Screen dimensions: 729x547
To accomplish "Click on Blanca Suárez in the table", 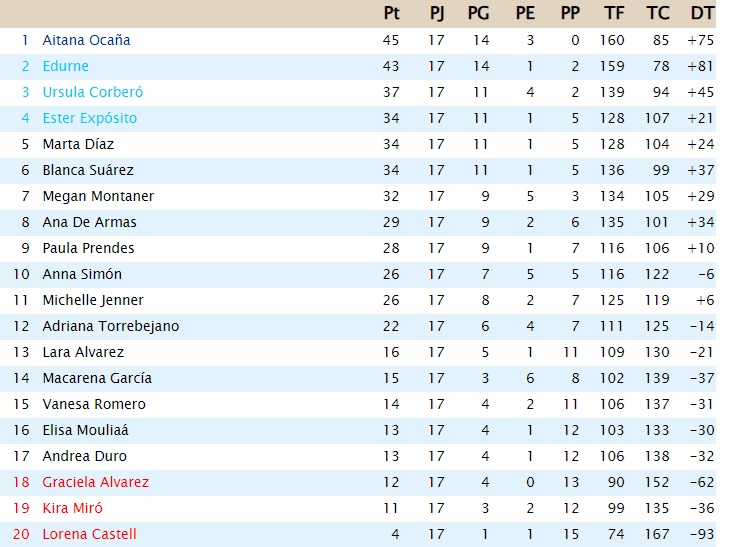I will coord(87,170).
